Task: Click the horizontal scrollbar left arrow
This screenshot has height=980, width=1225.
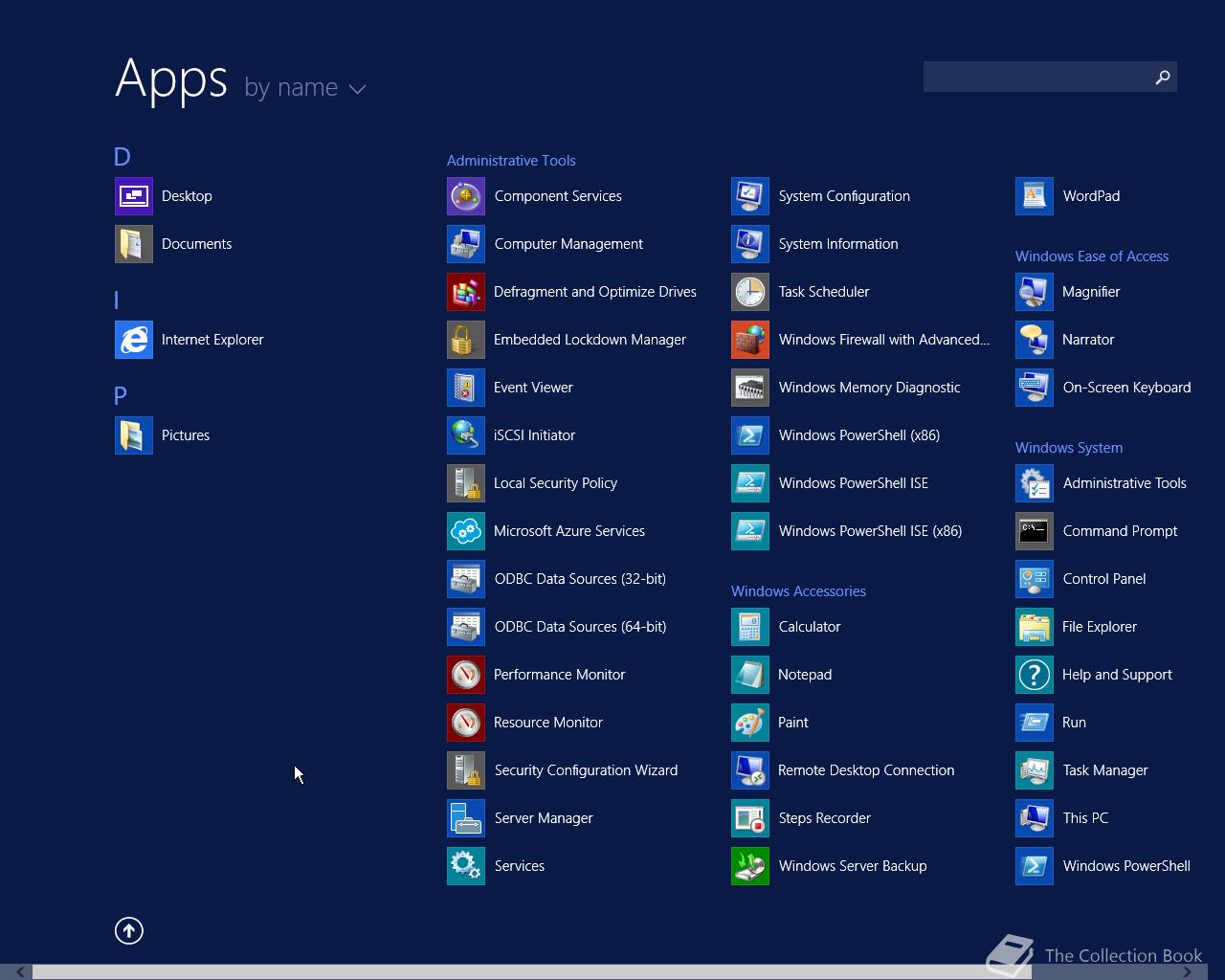Action: tap(19, 972)
